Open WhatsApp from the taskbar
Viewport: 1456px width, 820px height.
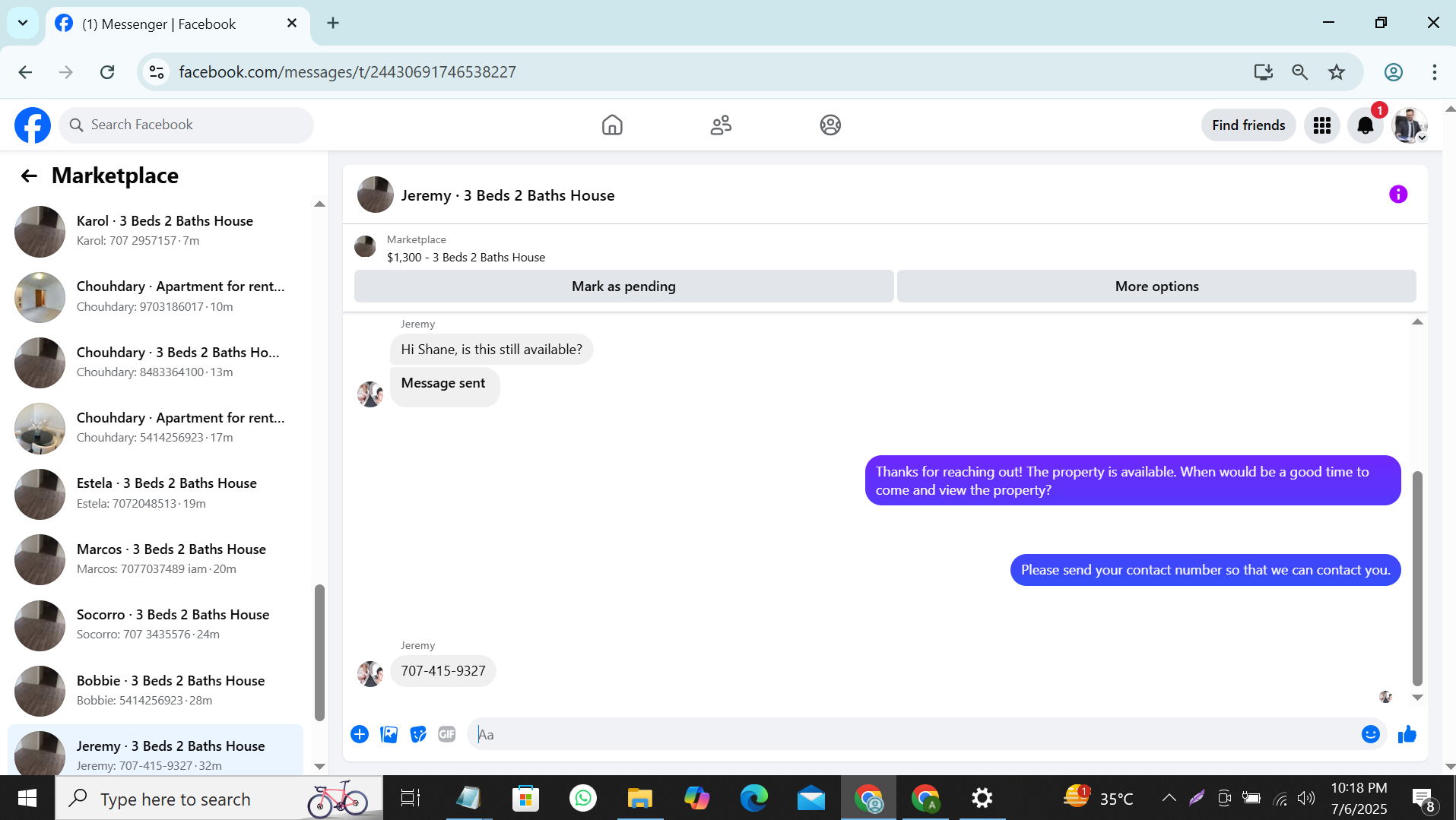pos(582,798)
